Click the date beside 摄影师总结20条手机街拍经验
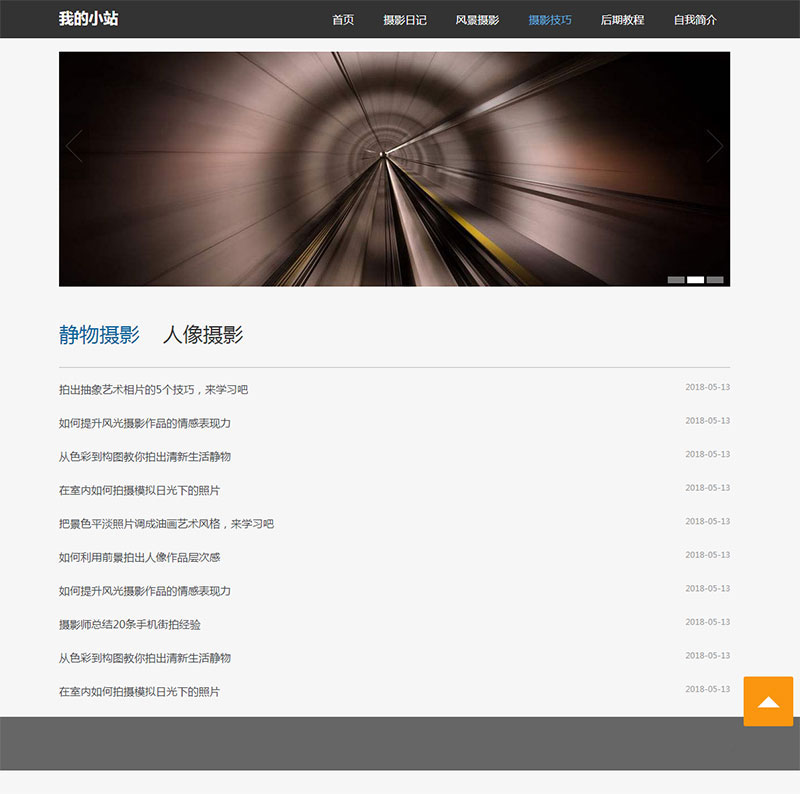Image resolution: width=800 pixels, height=794 pixels. [708, 622]
